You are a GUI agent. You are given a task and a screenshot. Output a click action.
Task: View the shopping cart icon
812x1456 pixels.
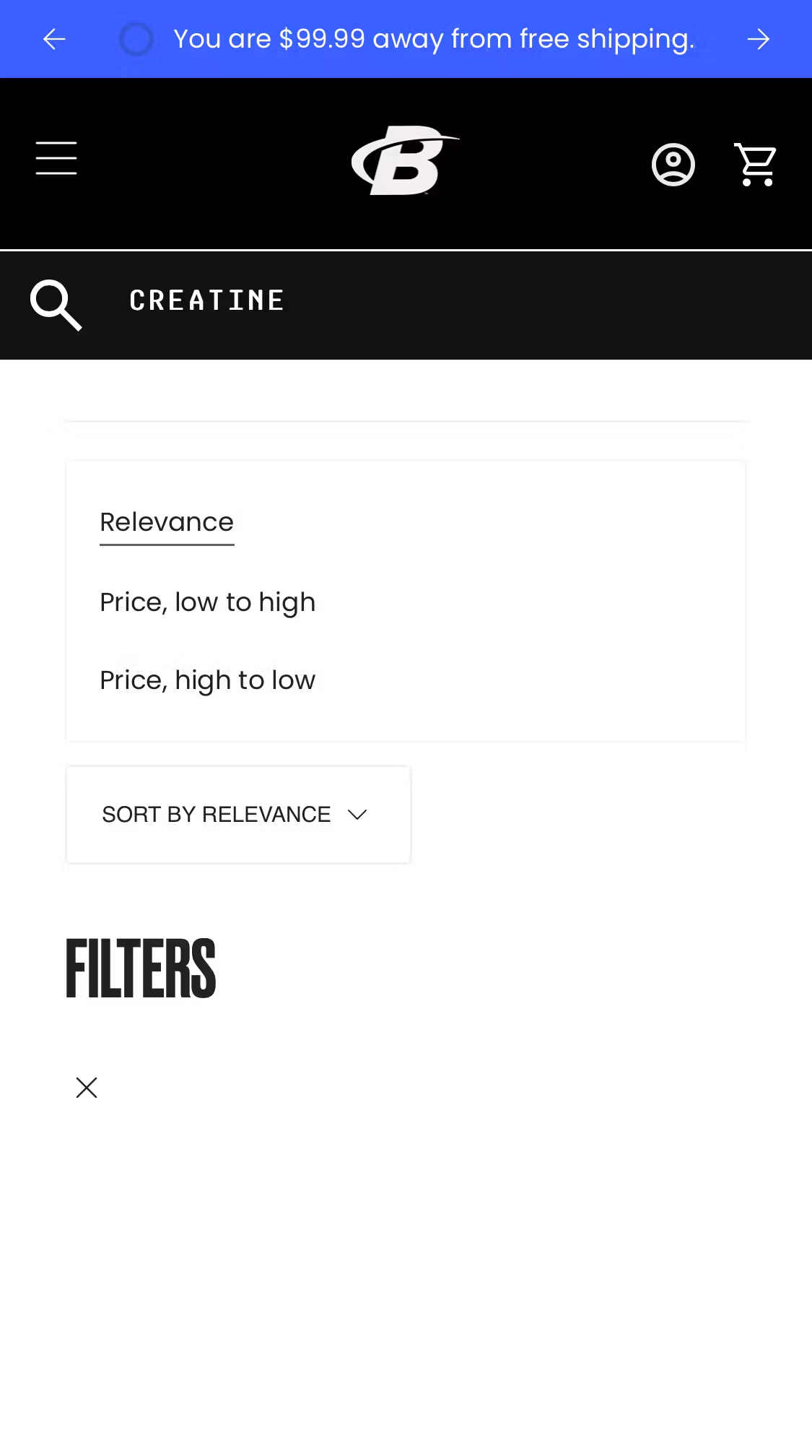coord(755,164)
